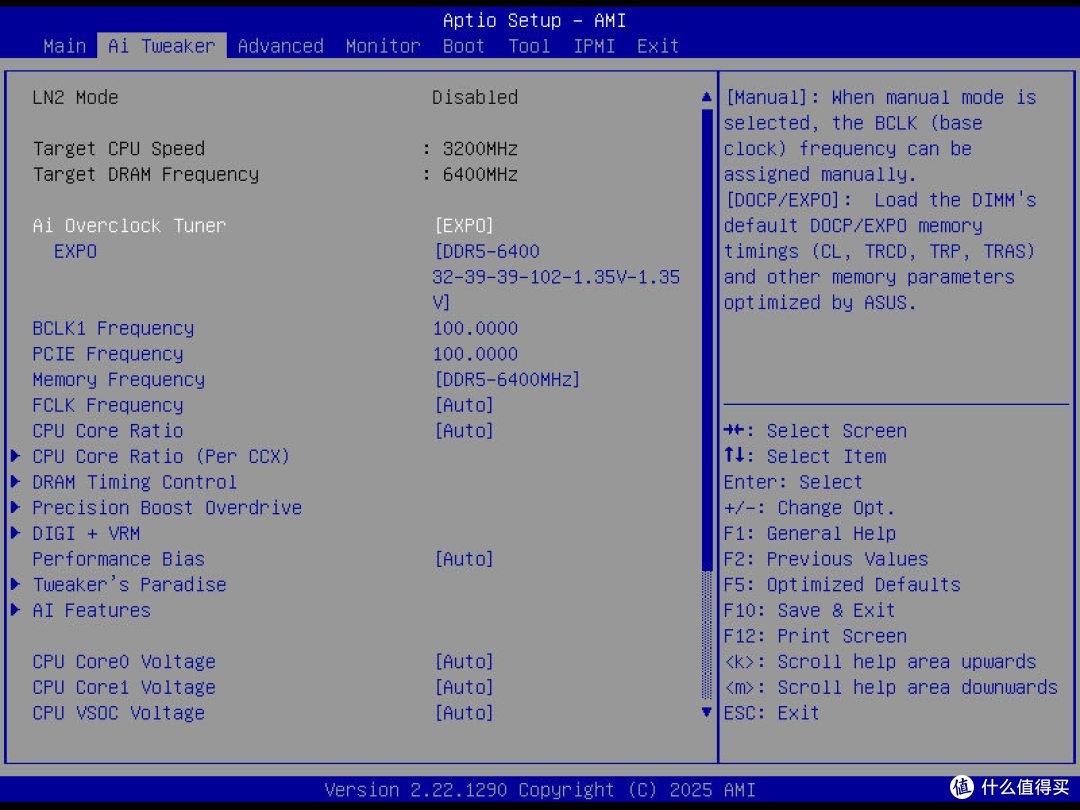The width and height of the screenshot is (1080, 810).
Task: Click the Version 2.22.1290 copyright text
Action: point(540,789)
